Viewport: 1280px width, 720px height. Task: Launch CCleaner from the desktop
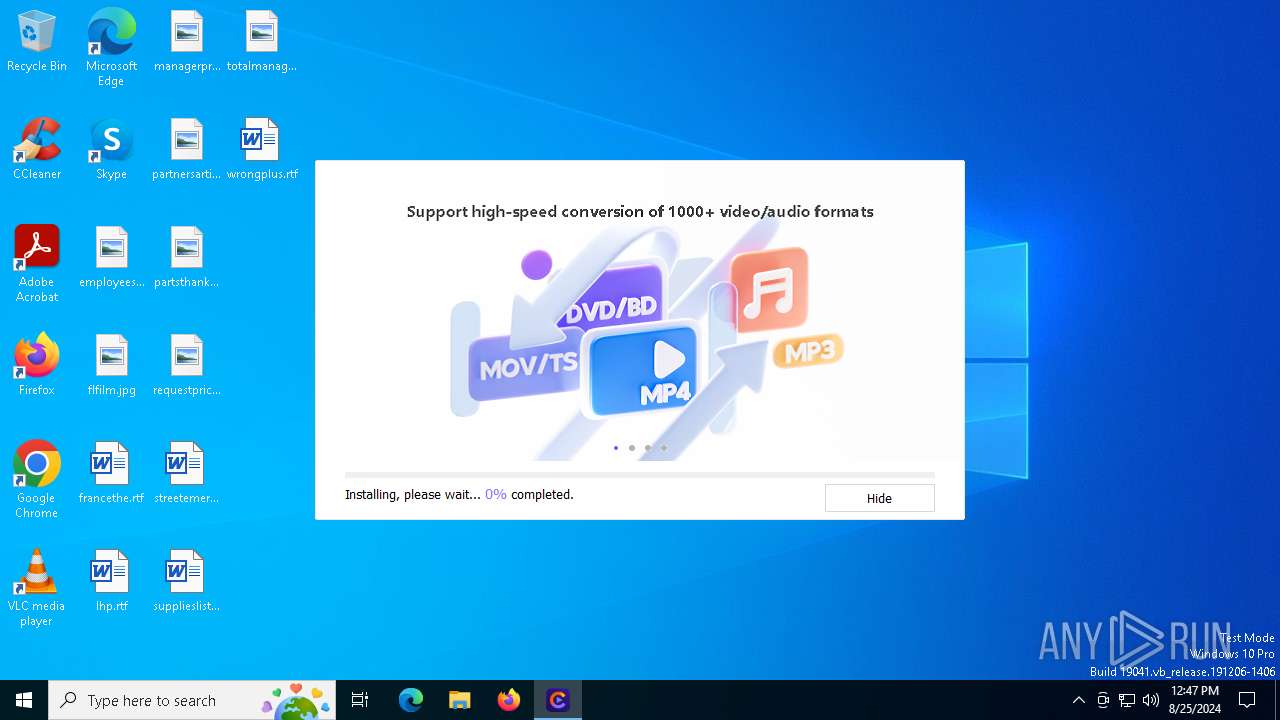(x=37, y=150)
